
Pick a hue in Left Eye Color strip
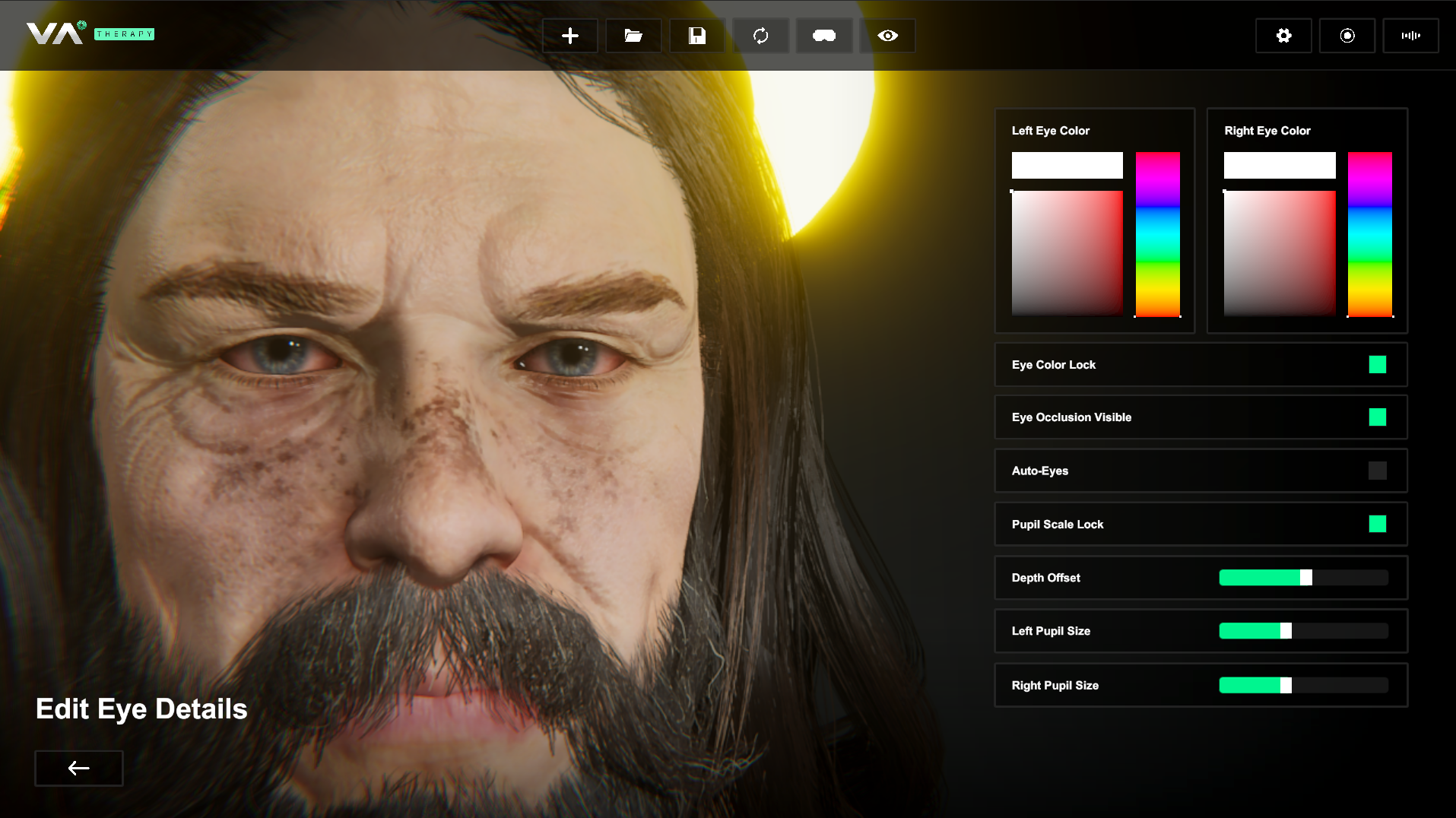point(1157,234)
